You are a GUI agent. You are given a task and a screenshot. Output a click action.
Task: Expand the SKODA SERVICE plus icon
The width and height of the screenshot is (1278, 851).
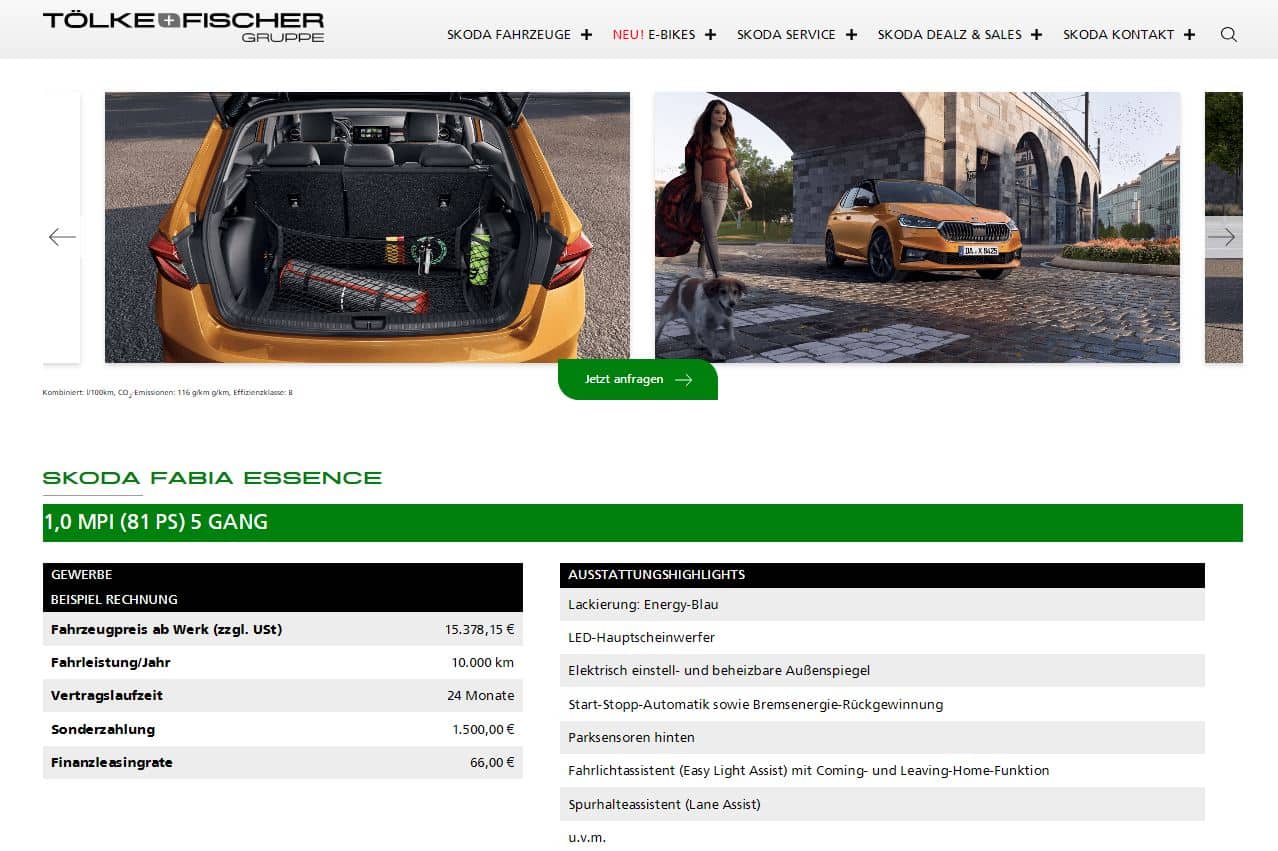[x=852, y=34]
